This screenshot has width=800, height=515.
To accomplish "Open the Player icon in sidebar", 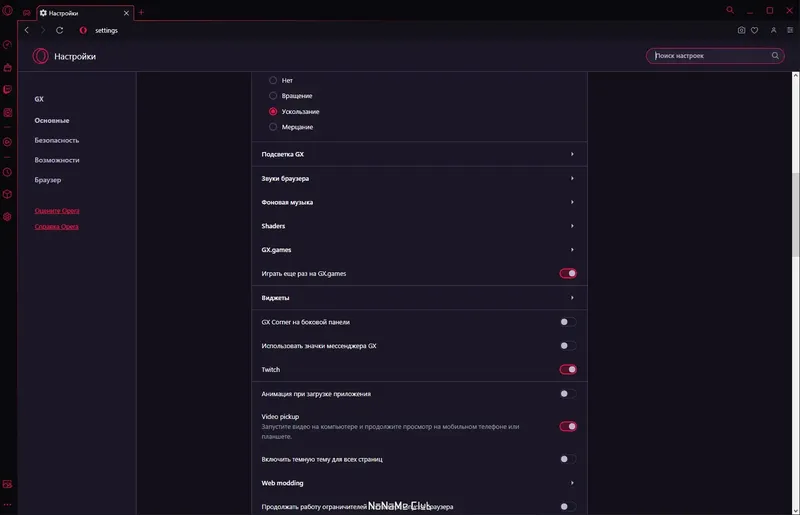I will click(7, 142).
